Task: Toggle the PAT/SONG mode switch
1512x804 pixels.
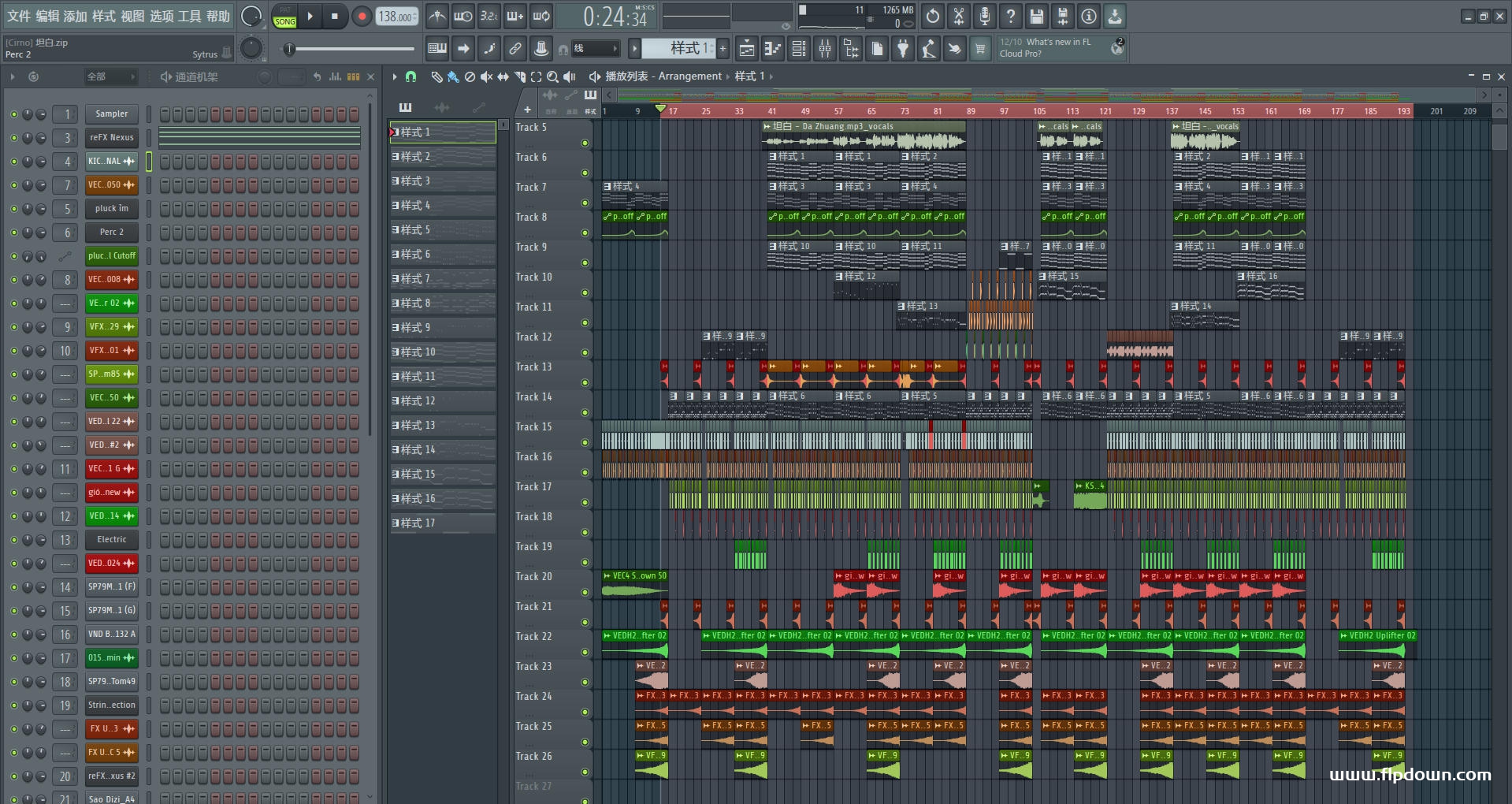Action: pyautogui.click(x=284, y=17)
